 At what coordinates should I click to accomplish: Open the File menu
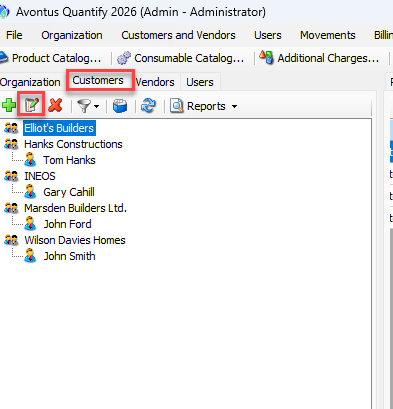click(x=14, y=35)
